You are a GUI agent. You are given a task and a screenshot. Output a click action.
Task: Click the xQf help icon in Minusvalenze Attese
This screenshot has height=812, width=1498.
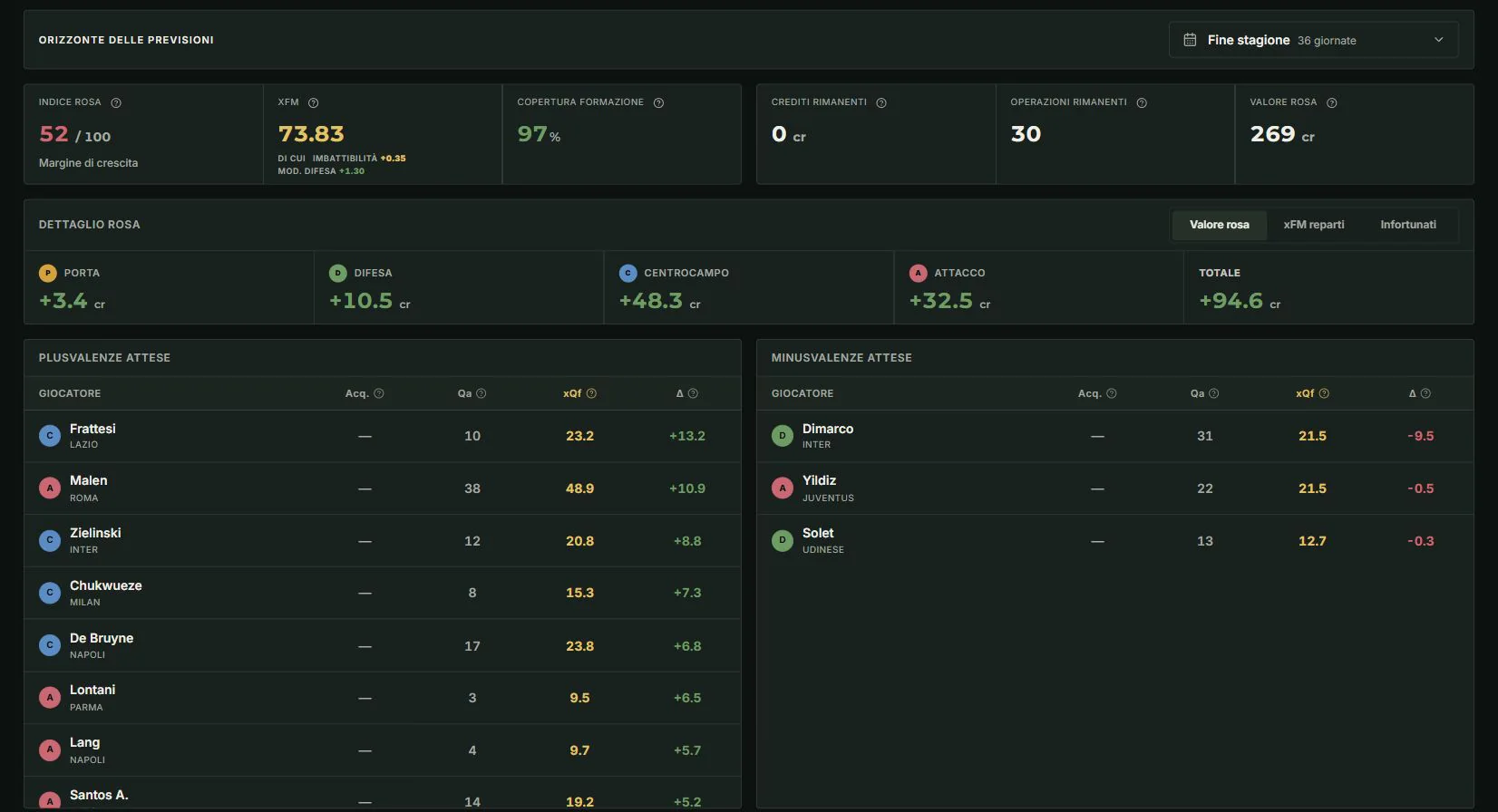coord(1324,393)
